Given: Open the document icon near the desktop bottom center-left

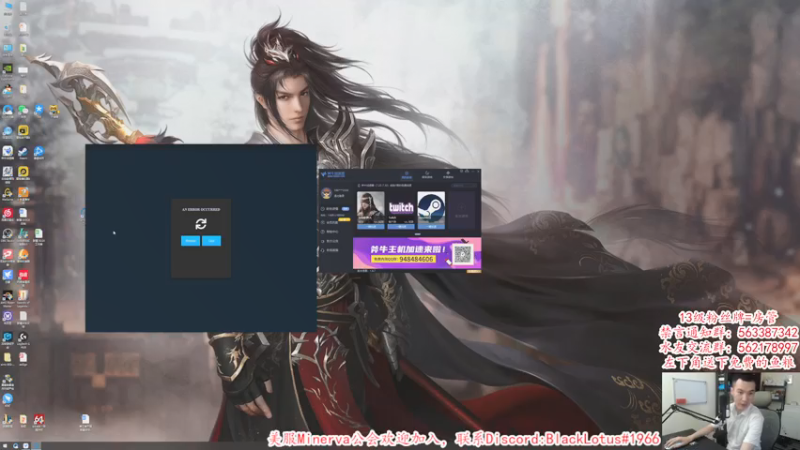Looking at the screenshot, I should coord(85,419).
